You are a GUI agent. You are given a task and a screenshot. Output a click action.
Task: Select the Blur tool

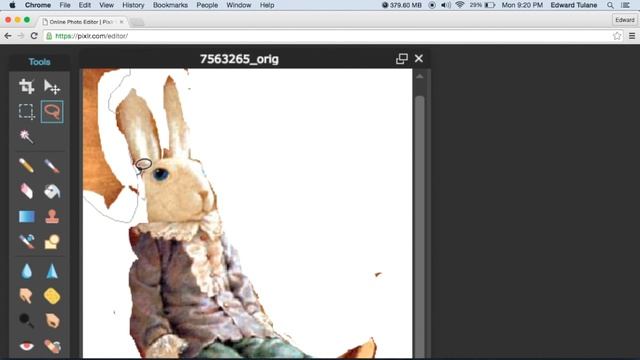pos(27,271)
